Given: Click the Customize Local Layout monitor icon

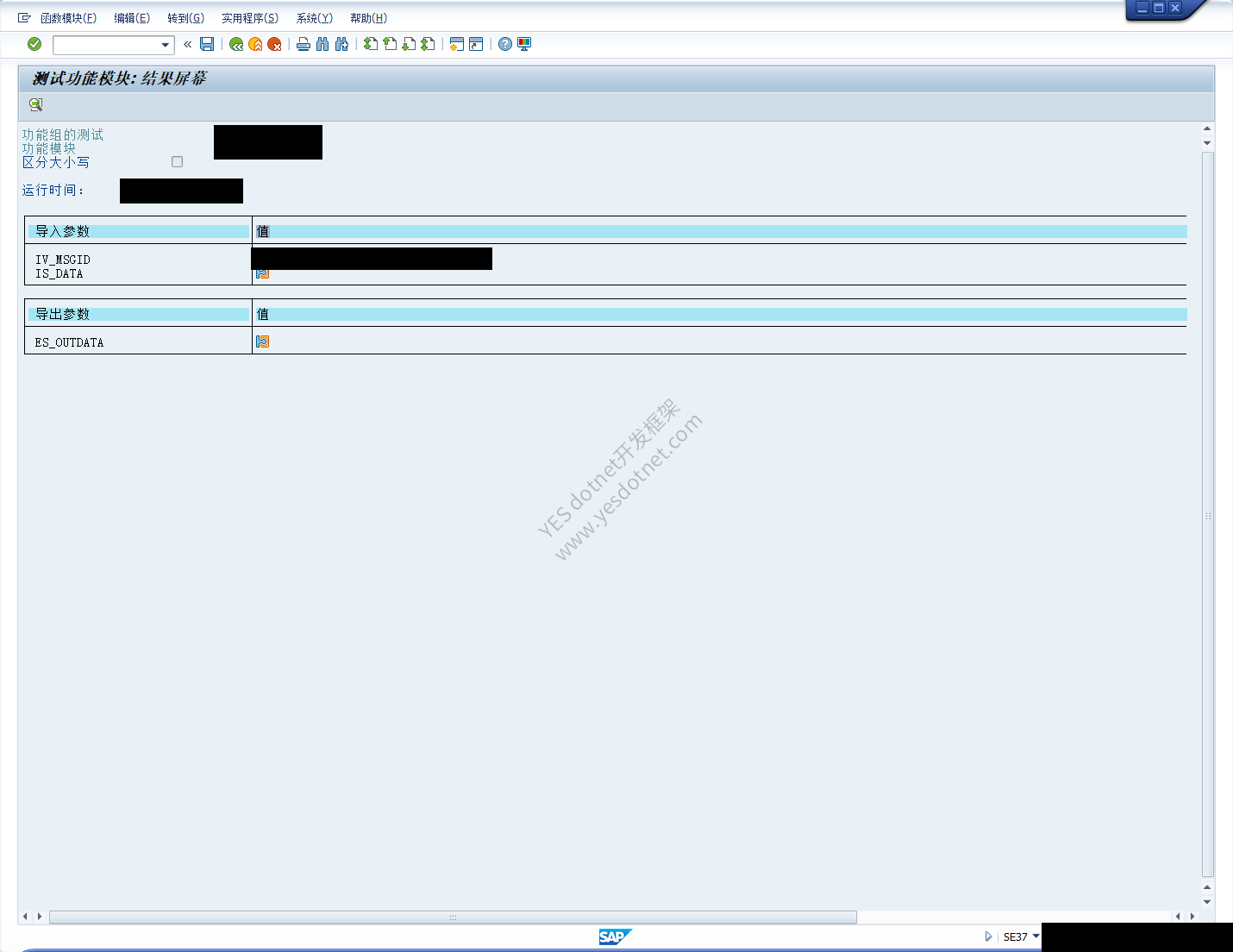Looking at the screenshot, I should click(524, 44).
